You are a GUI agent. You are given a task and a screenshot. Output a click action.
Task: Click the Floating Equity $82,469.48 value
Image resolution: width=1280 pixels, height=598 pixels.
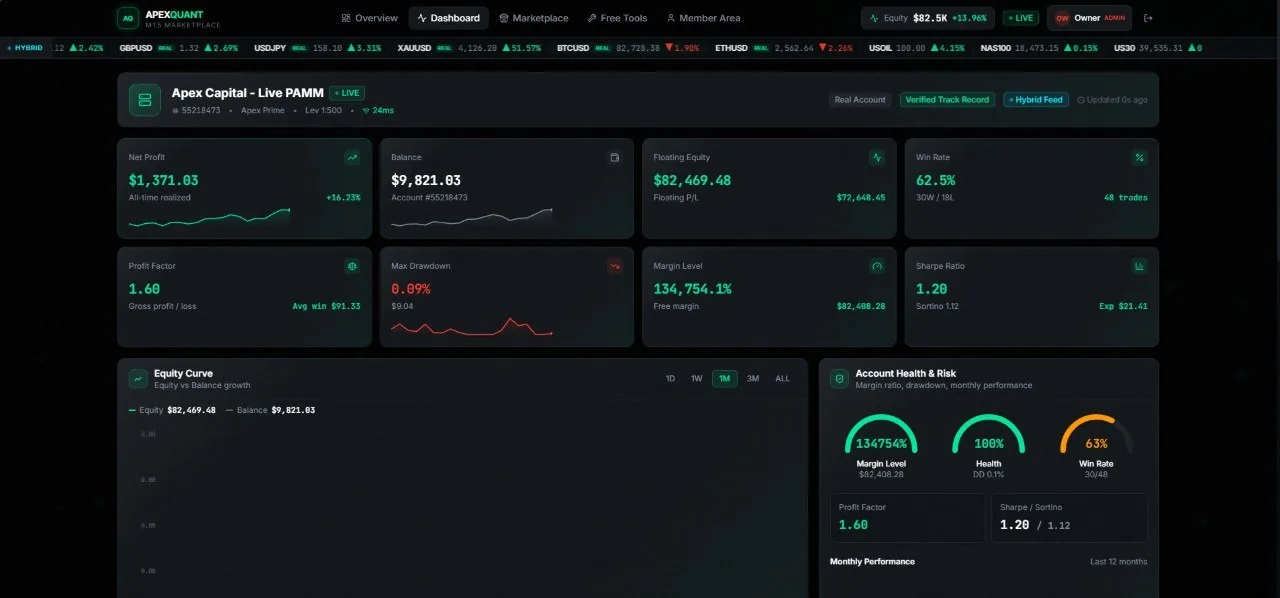tap(692, 180)
